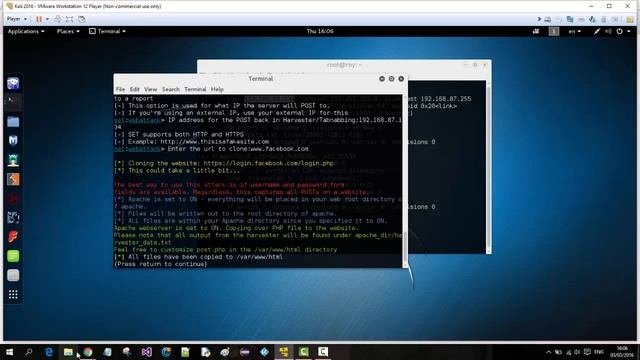
Task: Open the Edit menu in Terminal window
Action: [x=135, y=89]
